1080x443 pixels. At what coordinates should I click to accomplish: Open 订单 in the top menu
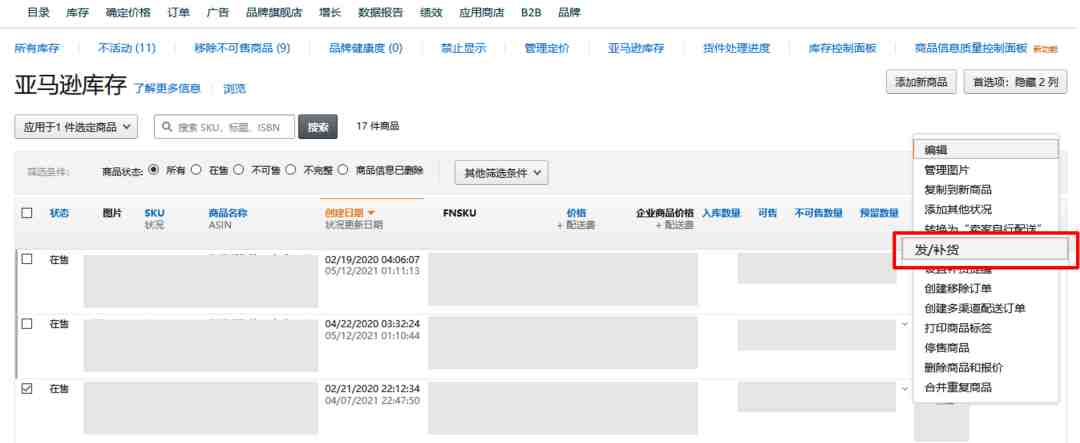point(178,12)
